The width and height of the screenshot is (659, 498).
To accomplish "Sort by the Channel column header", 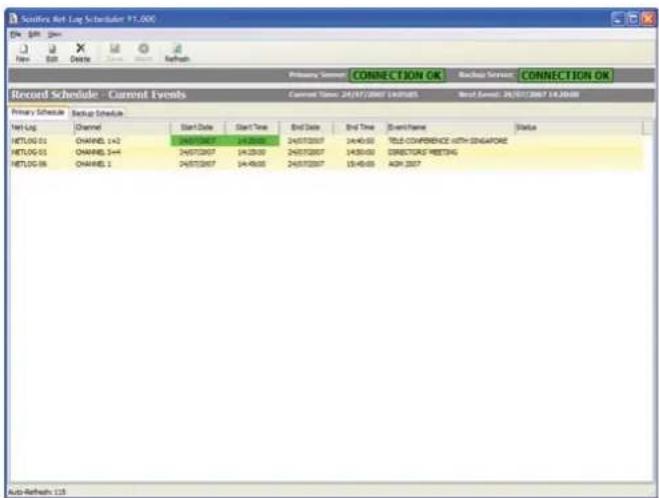I will (x=122, y=127).
